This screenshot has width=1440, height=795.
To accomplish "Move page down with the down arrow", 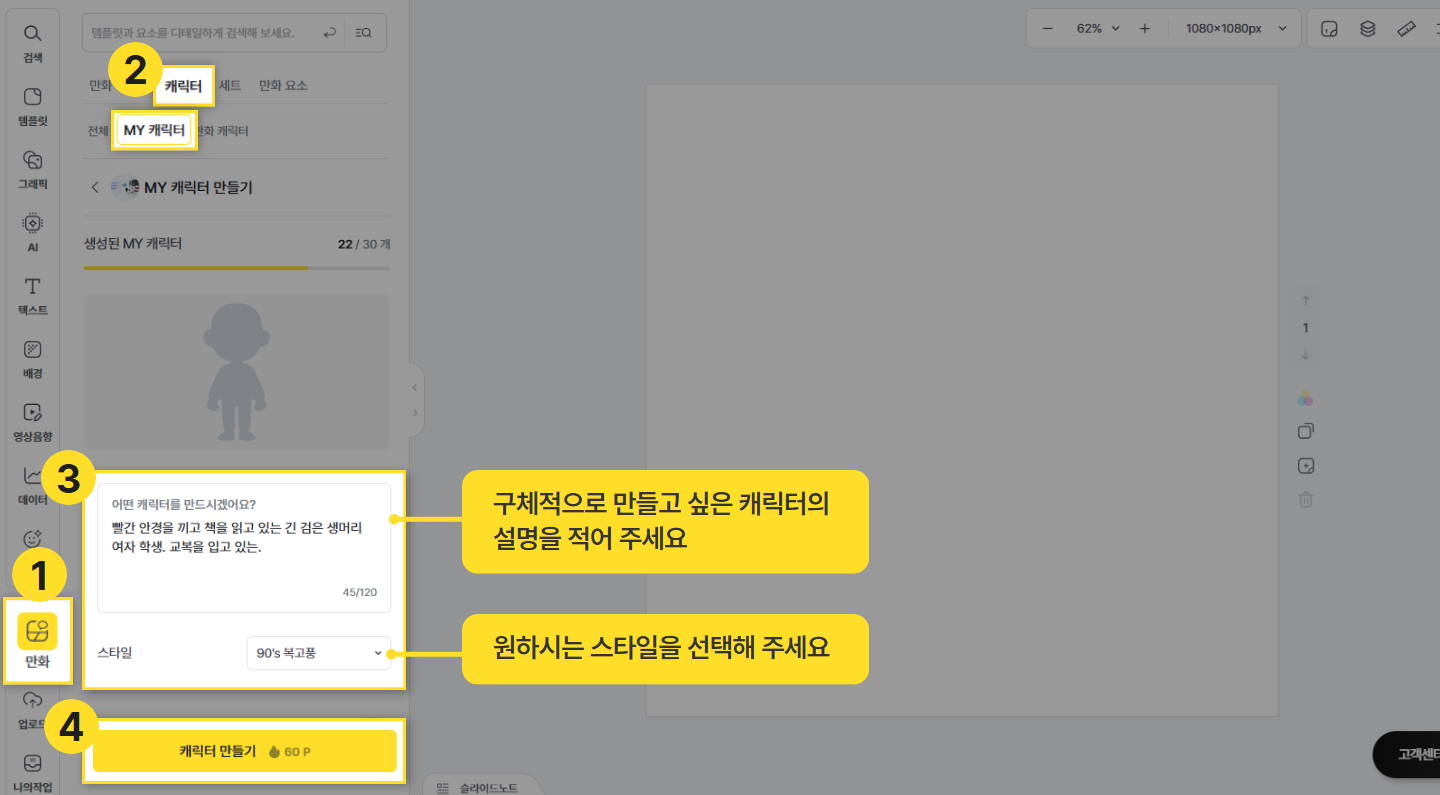I will [1305, 355].
